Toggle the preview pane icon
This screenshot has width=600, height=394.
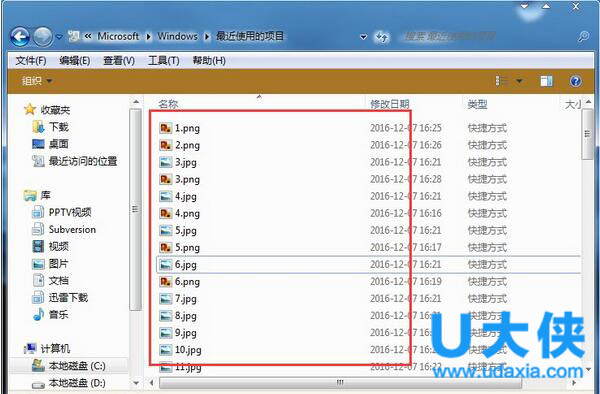546,81
